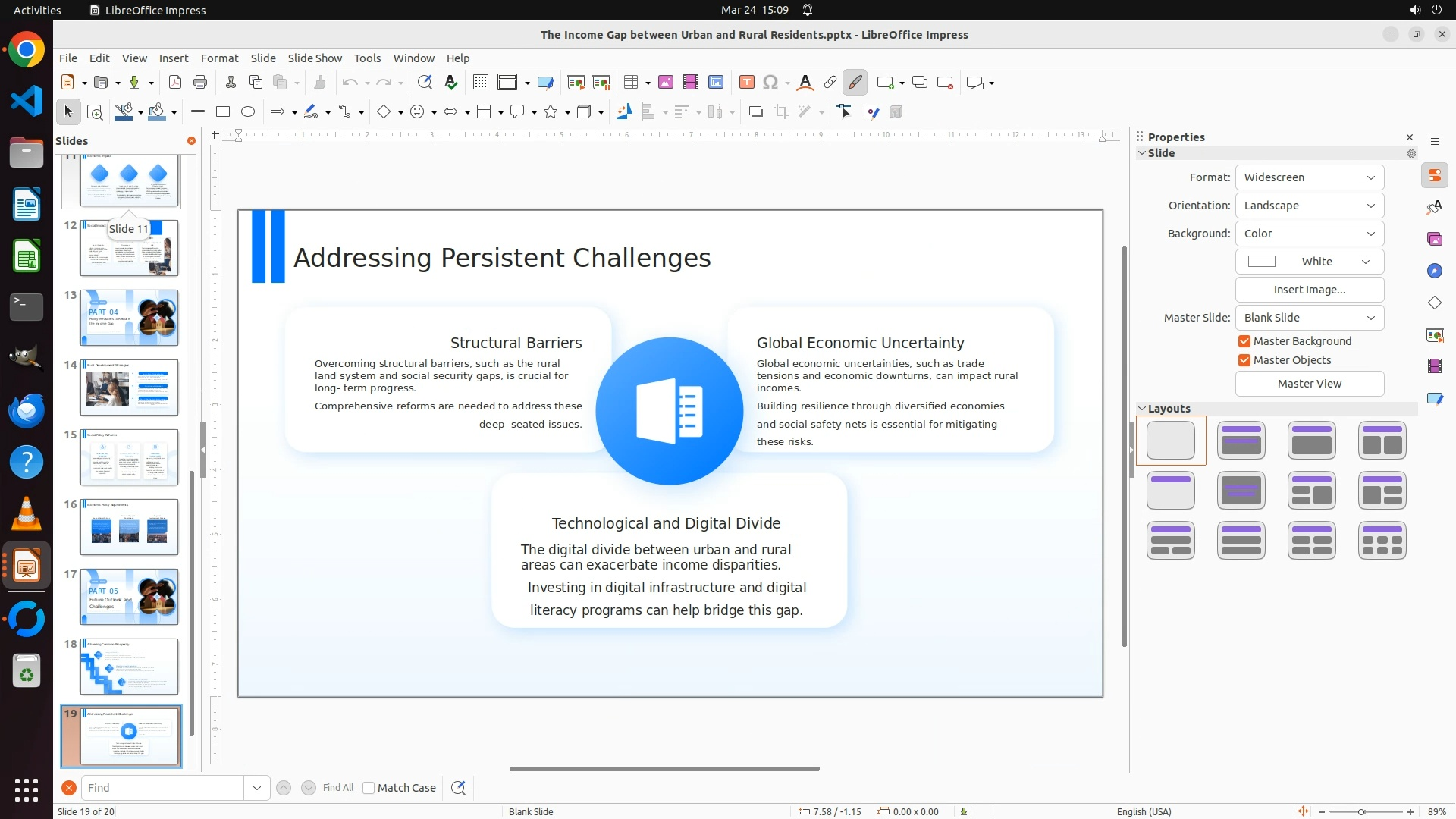Select the Ellipse drawing tool

pos(248,112)
